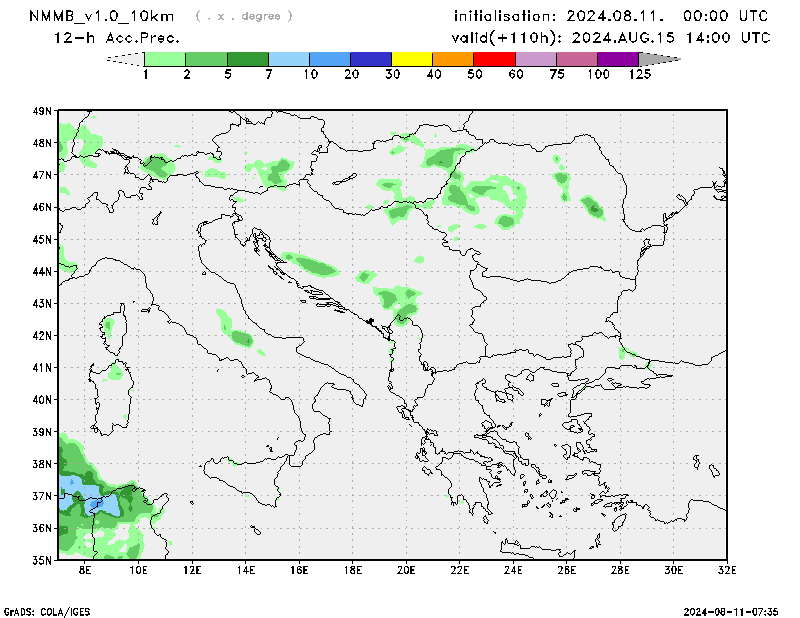The height and width of the screenshot is (618, 800).
Task: Click the valid(+110h) forecast time text
Action: [x=611, y=37]
